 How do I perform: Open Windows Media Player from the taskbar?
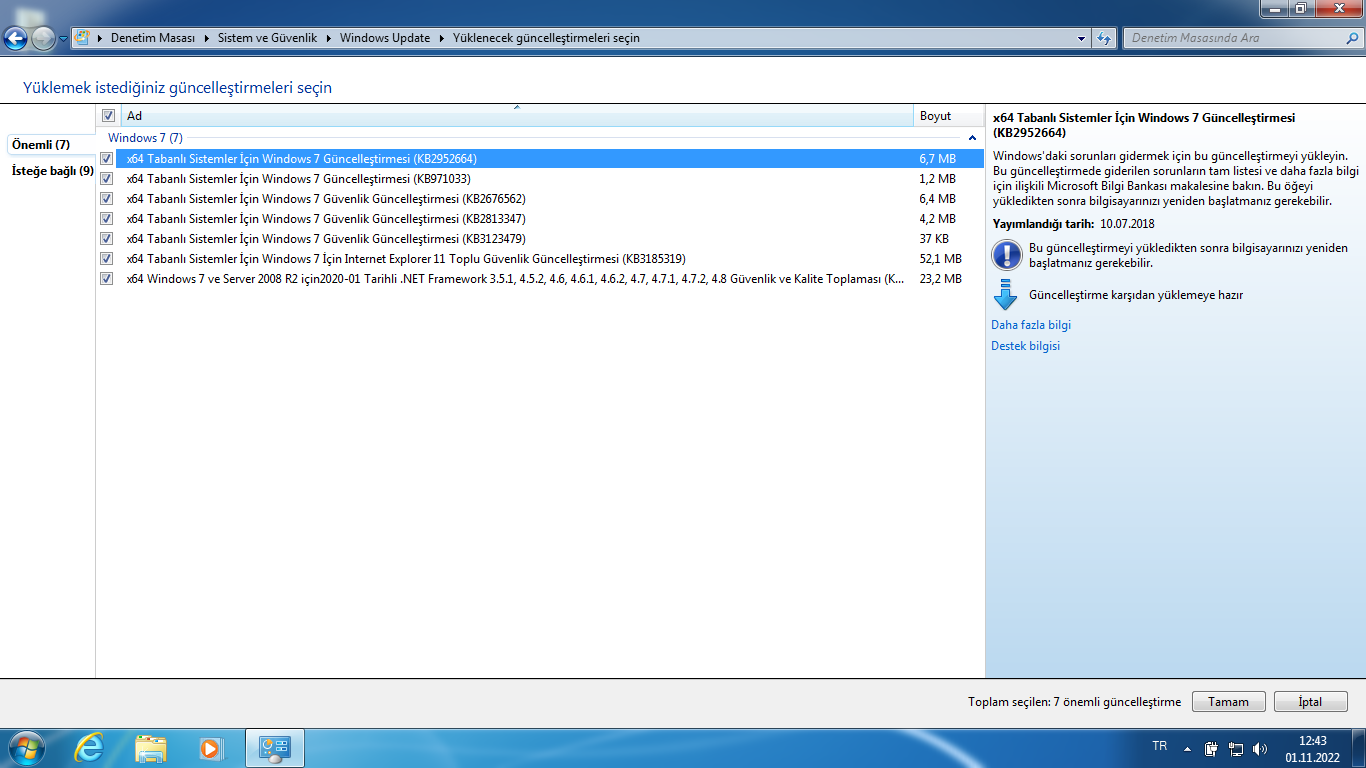coord(211,748)
